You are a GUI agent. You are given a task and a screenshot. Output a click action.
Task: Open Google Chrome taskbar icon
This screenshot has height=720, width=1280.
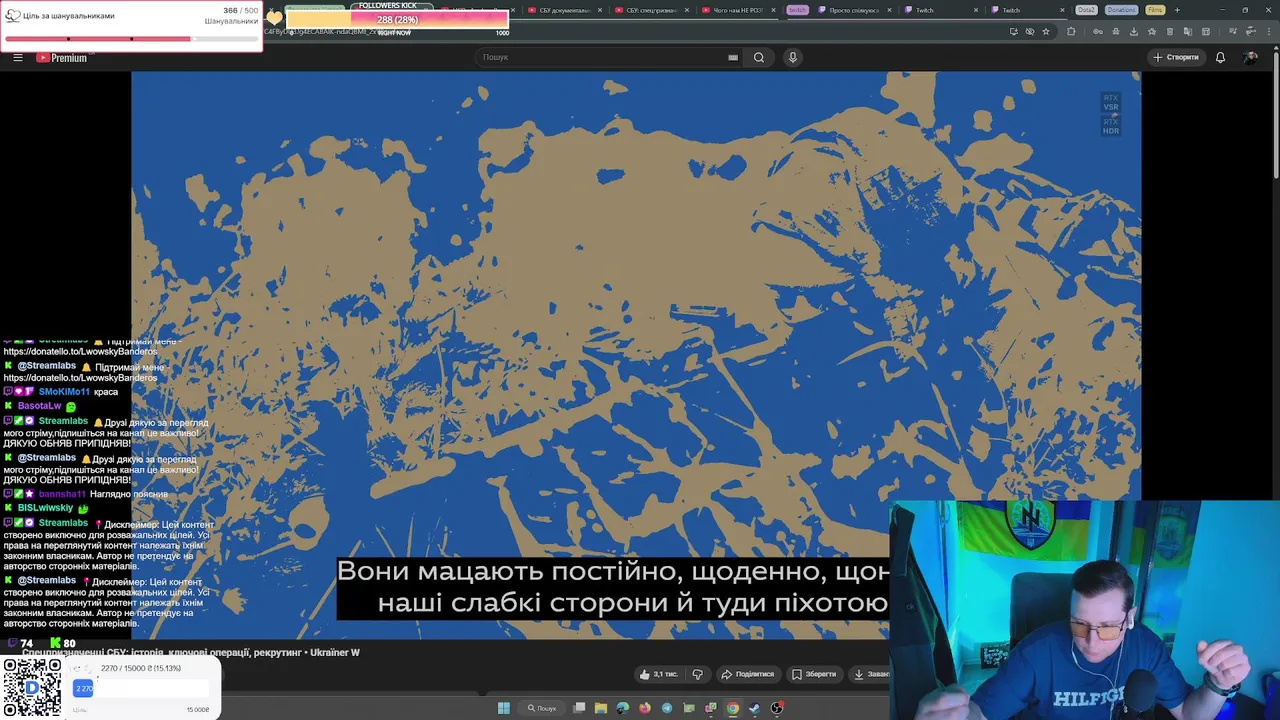tap(733, 708)
